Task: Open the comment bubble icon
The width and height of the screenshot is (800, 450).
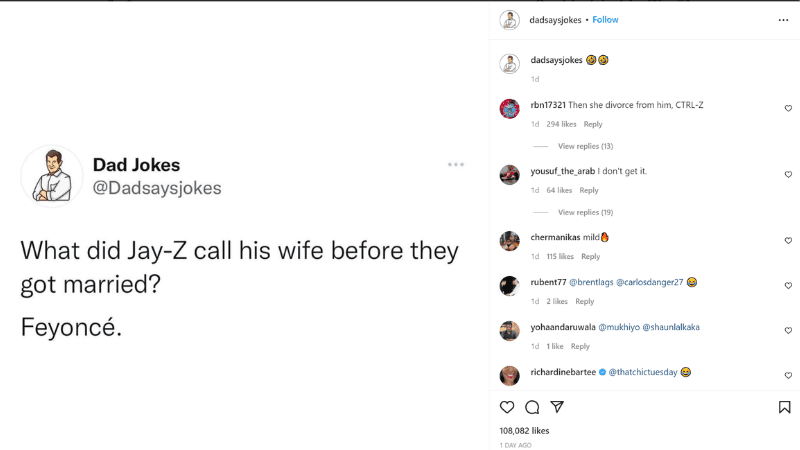Action: [x=532, y=407]
